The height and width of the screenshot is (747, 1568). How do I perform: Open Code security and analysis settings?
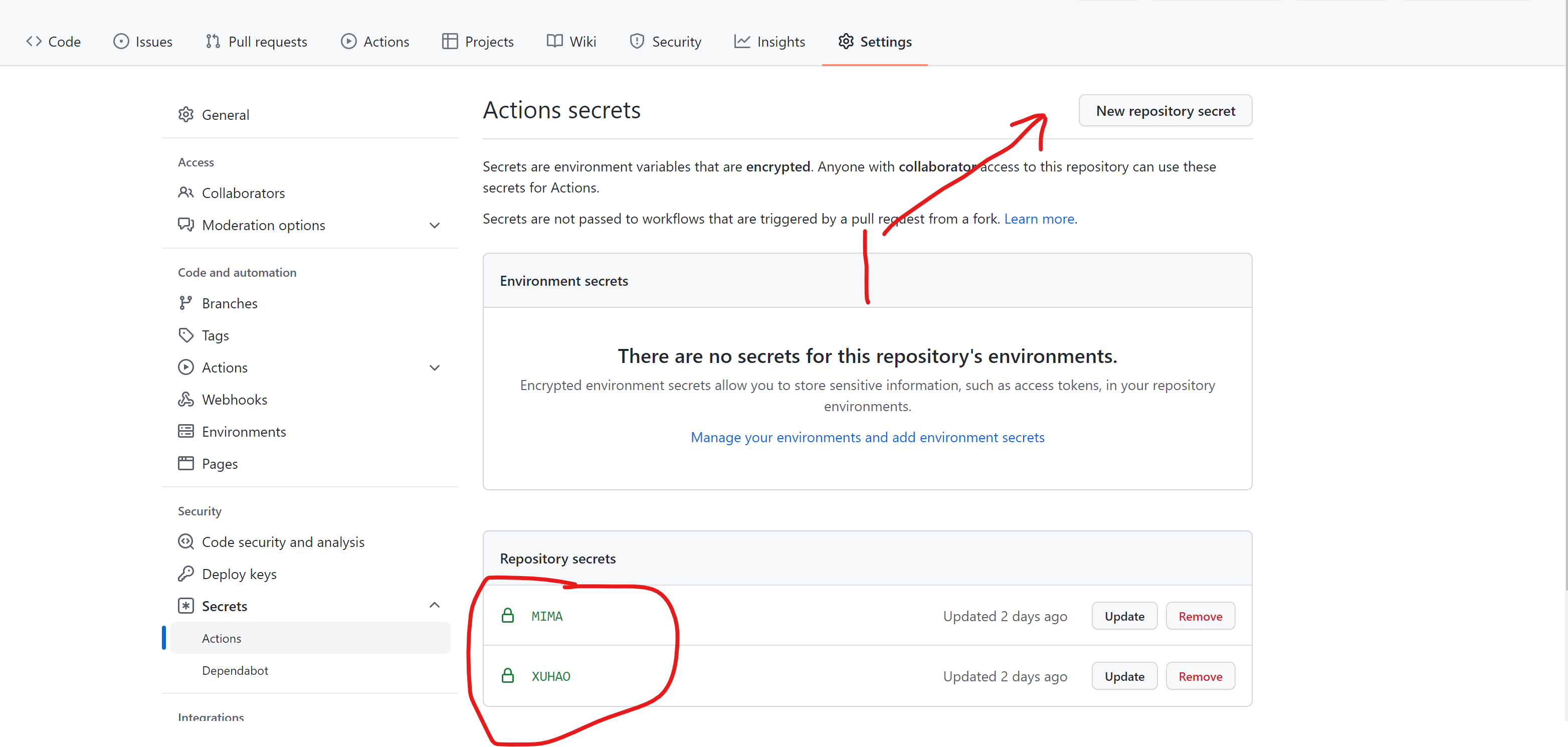pos(282,542)
